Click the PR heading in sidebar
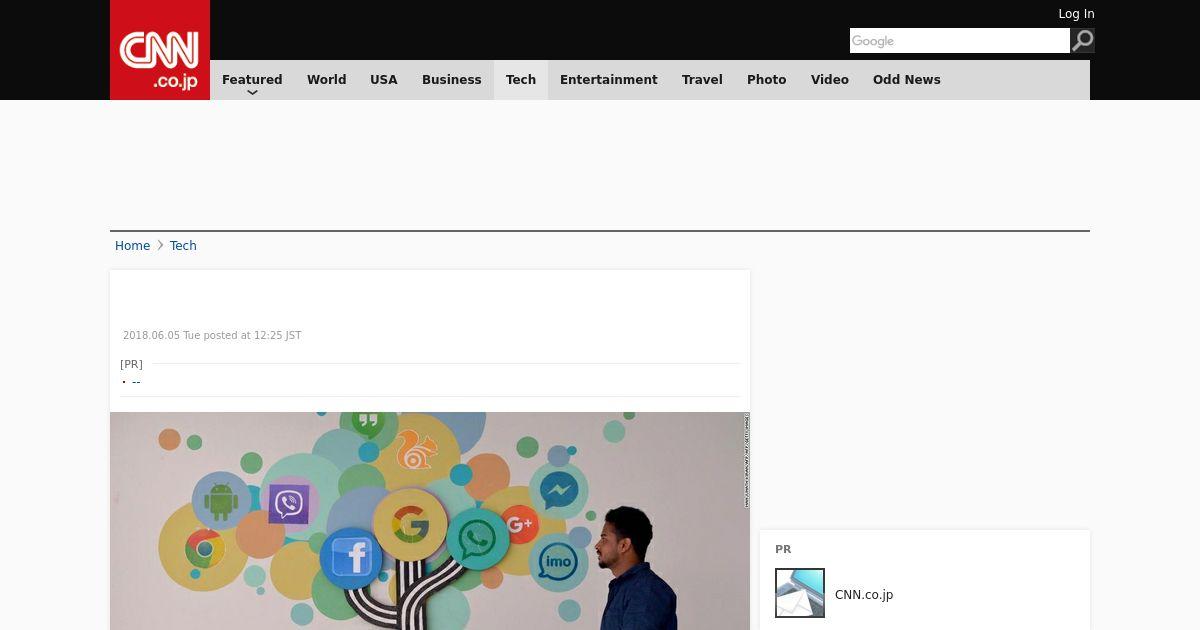 (x=783, y=549)
